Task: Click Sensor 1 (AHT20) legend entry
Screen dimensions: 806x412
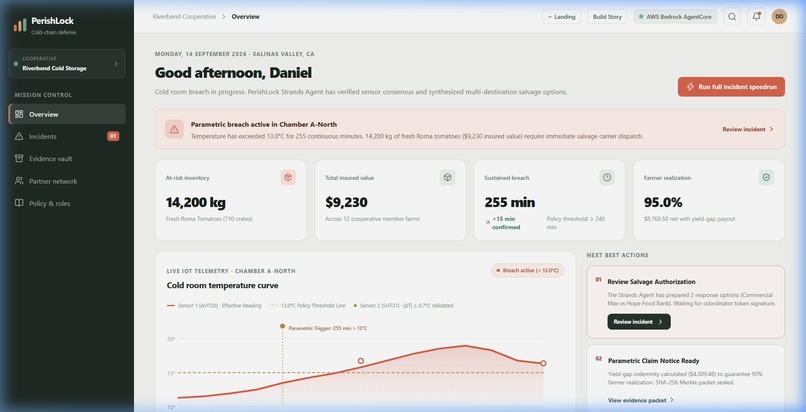Action: click(x=214, y=306)
